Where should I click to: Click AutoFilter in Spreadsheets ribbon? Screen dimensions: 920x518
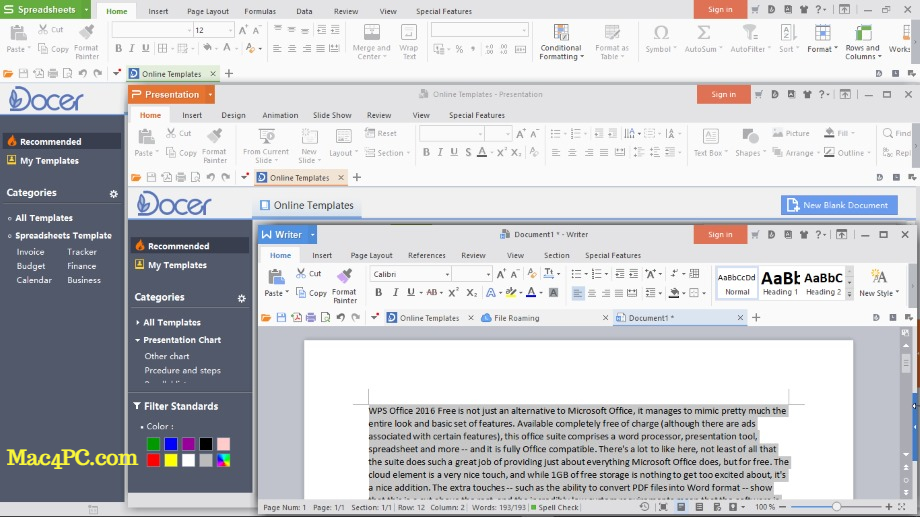point(749,39)
